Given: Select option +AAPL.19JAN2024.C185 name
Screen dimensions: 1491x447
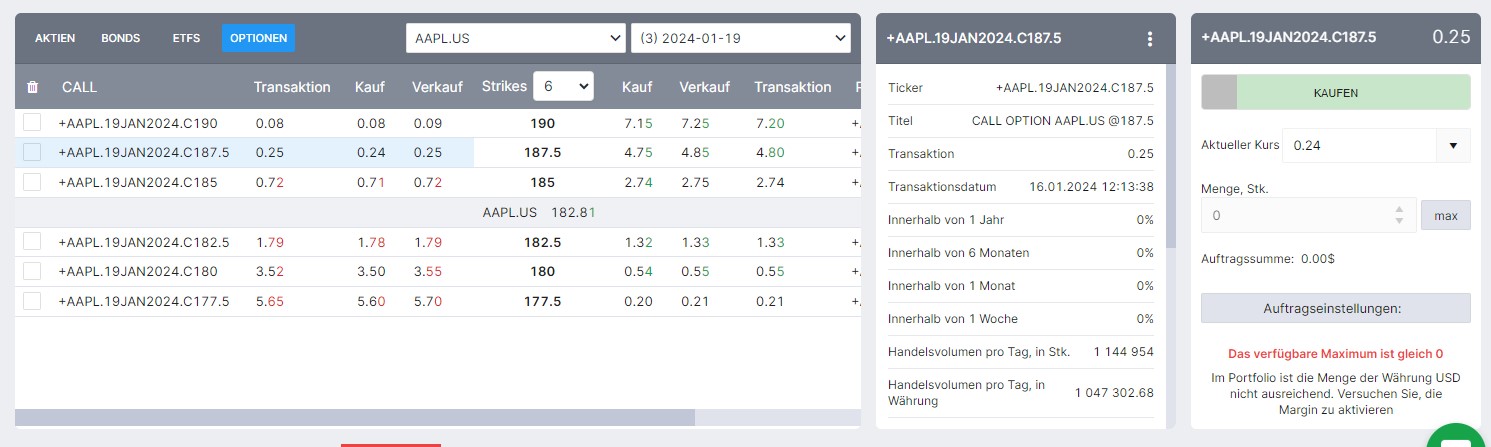Looking at the screenshot, I should coord(138,183).
